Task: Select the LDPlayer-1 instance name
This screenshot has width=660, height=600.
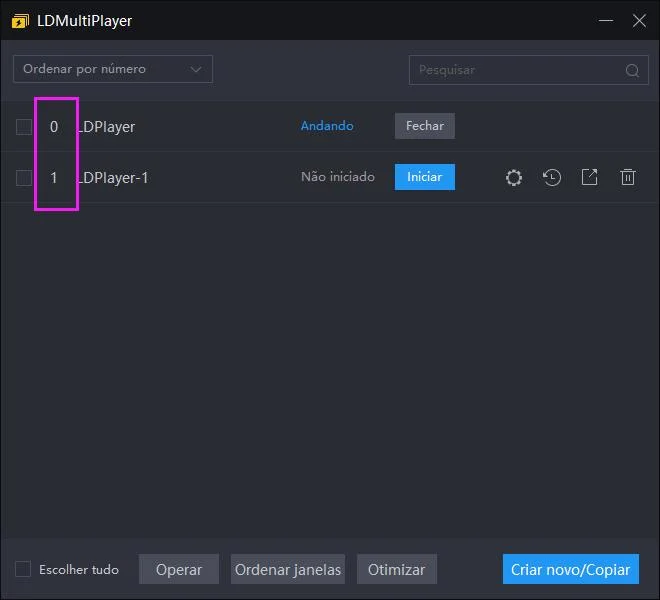Action: (113, 178)
